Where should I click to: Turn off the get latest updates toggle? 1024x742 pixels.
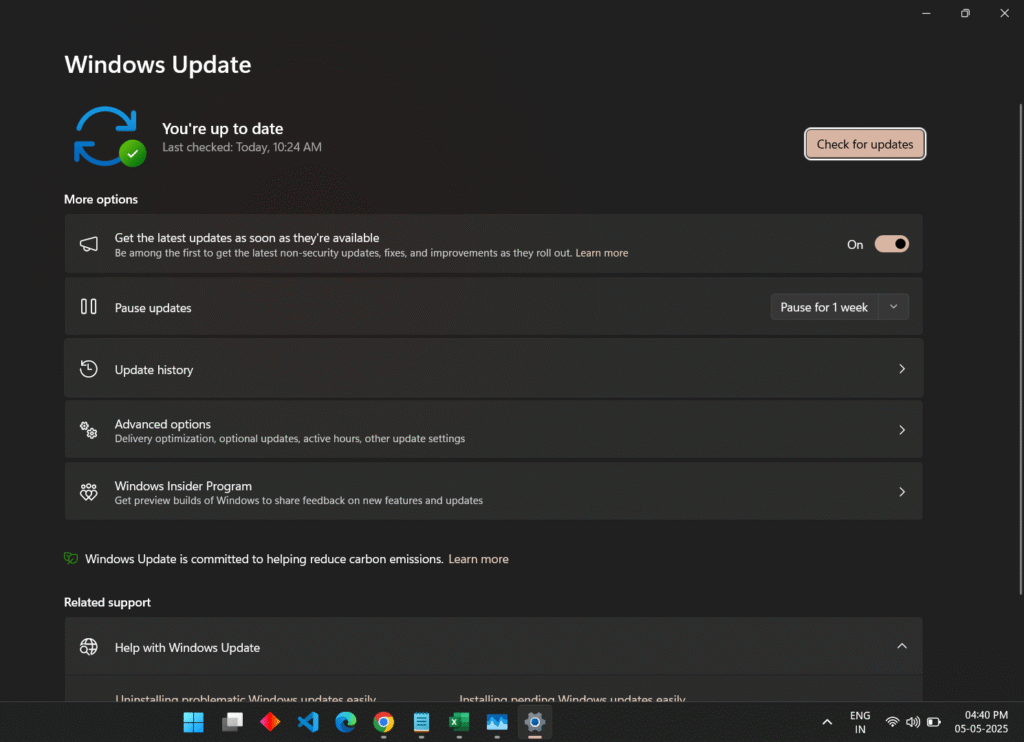tap(891, 244)
